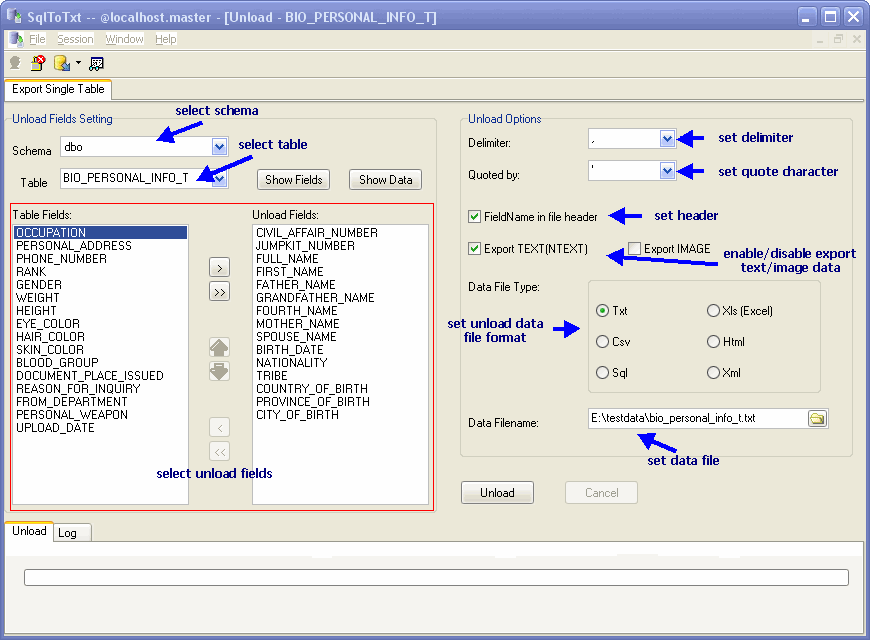Open the Quoted by dropdown
Screen dimensions: 870x640
[x=667, y=171]
